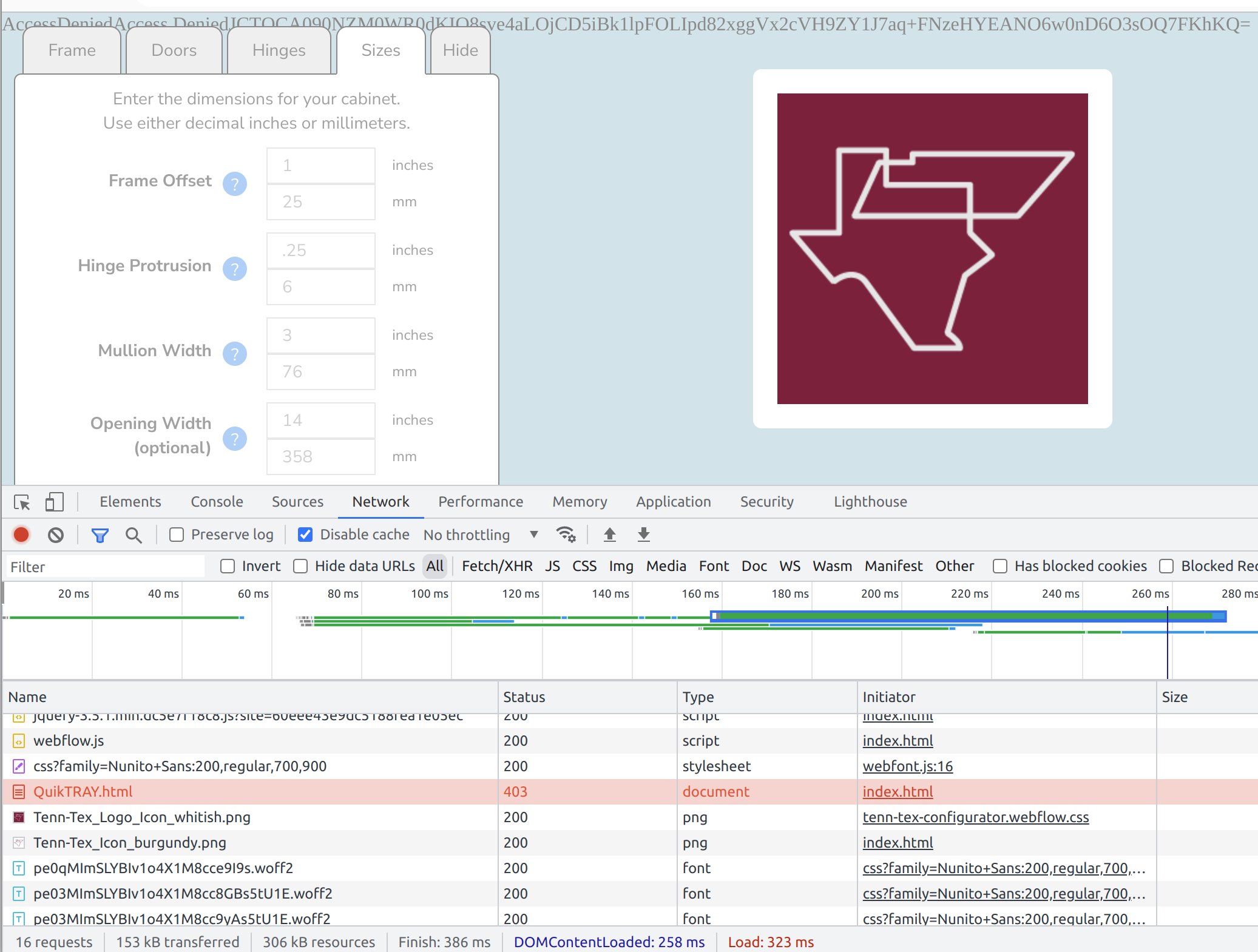Click the pe0qMImSLYBIv1o4X1M8cce9I9s.woff2 font icon
Screen dimensions: 1258x952
click(19, 868)
